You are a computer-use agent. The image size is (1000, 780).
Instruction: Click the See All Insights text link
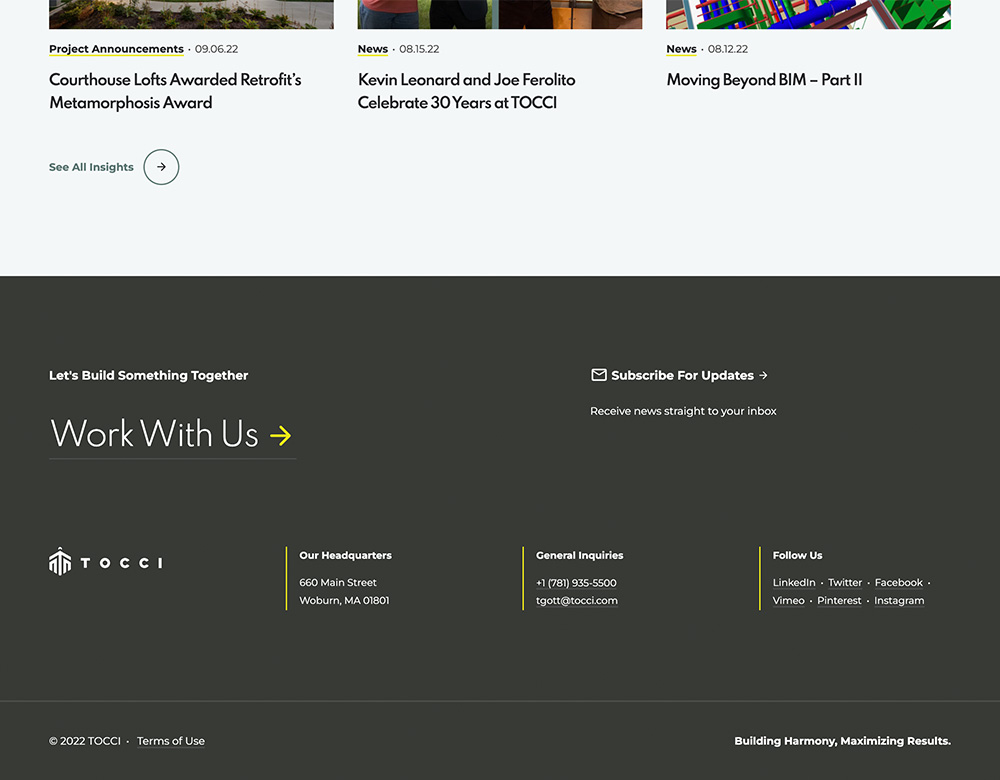[91, 167]
